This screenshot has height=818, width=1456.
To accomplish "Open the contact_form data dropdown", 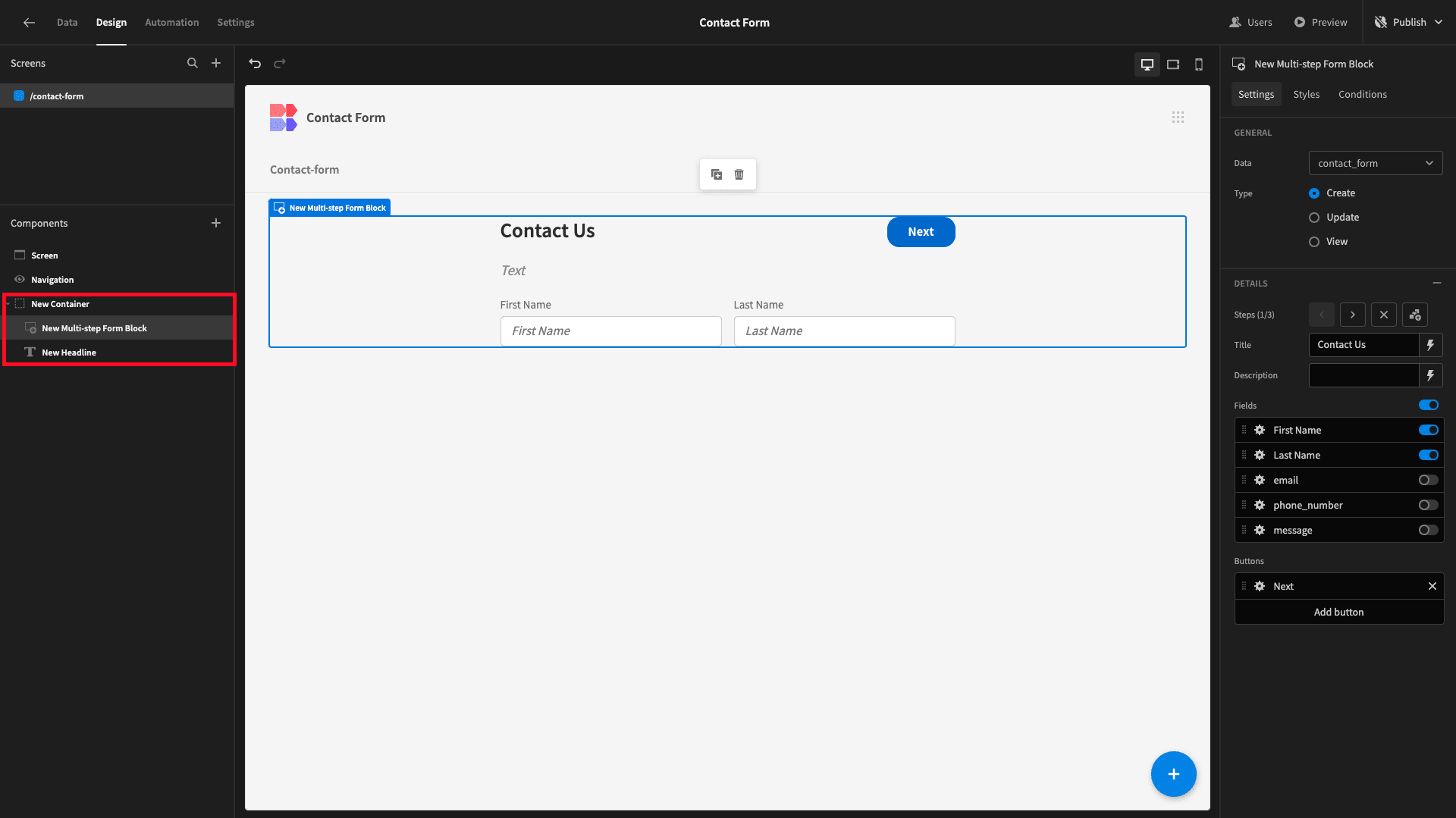I will (x=1375, y=163).
